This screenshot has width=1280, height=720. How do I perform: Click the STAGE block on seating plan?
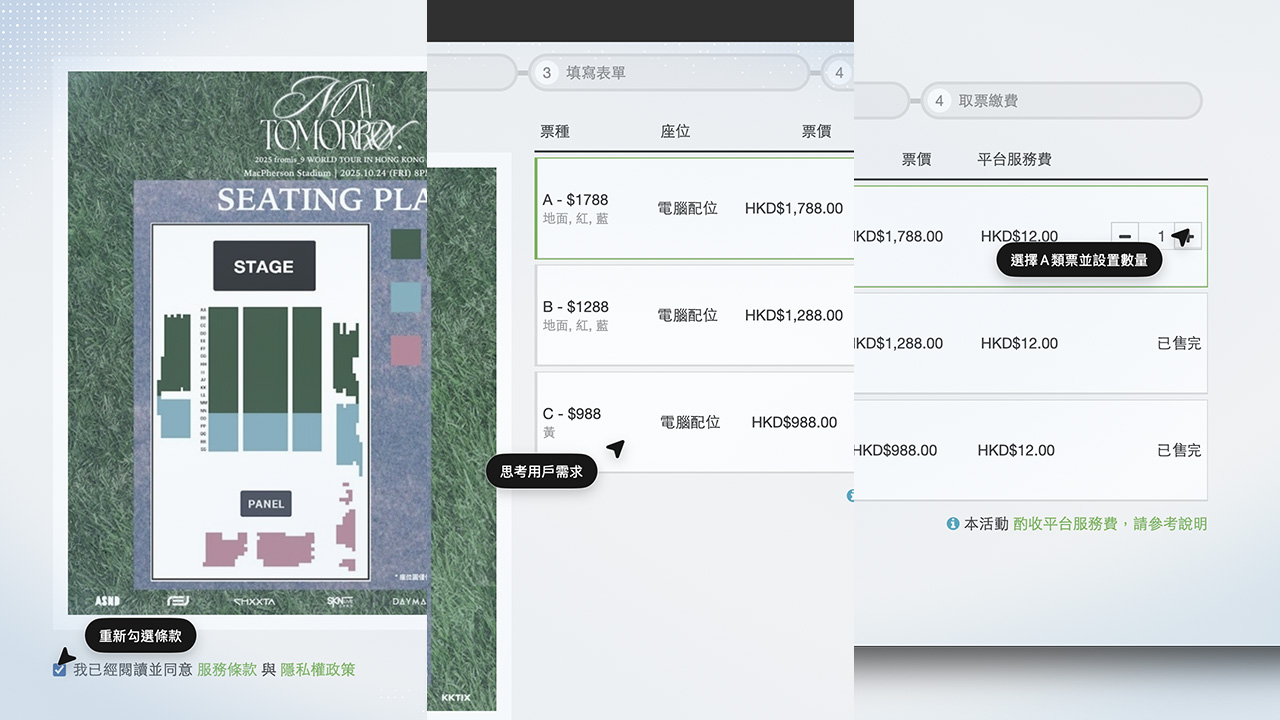pos(264,266)
